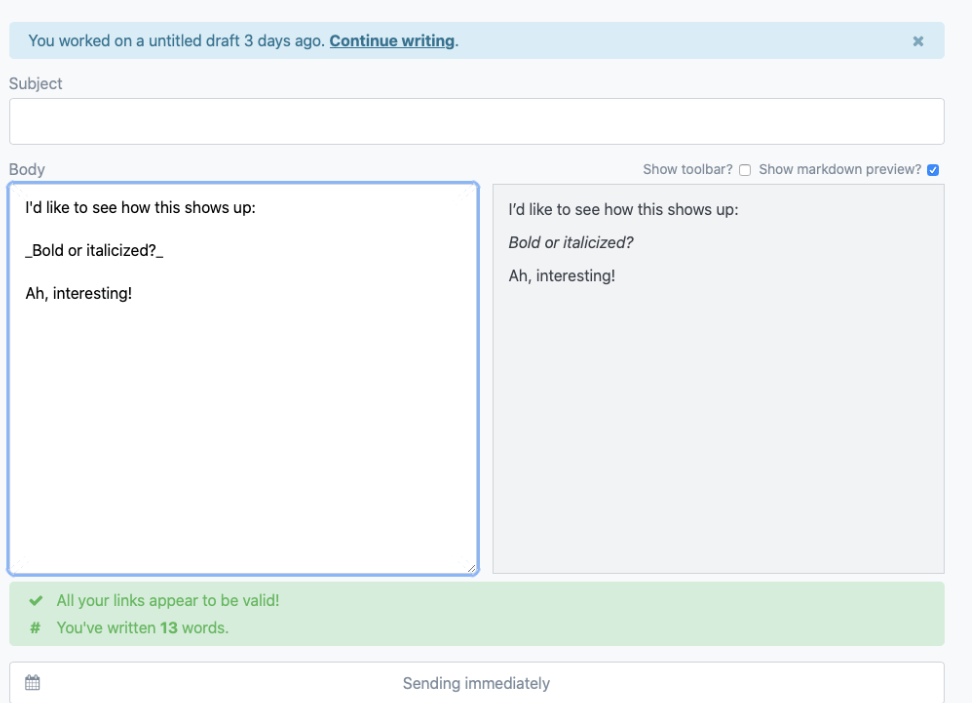Click the calendar scheduling icon

33,682
